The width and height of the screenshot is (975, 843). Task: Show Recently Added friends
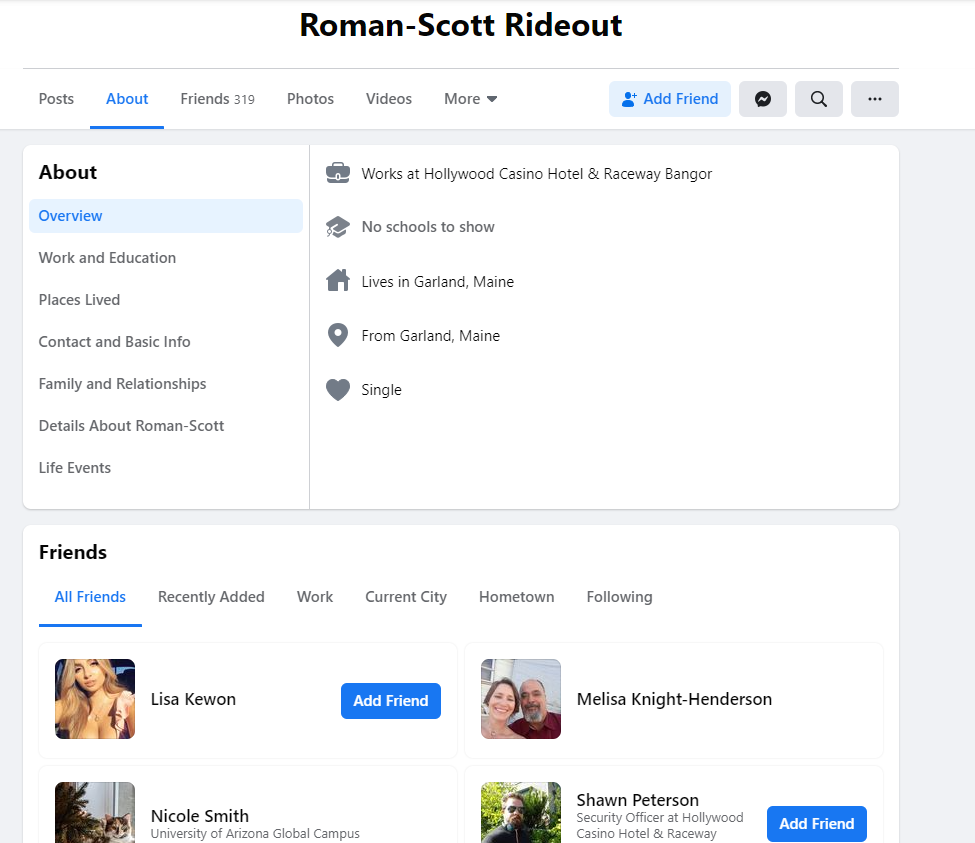pyautogui.click(x=211, y=597)
